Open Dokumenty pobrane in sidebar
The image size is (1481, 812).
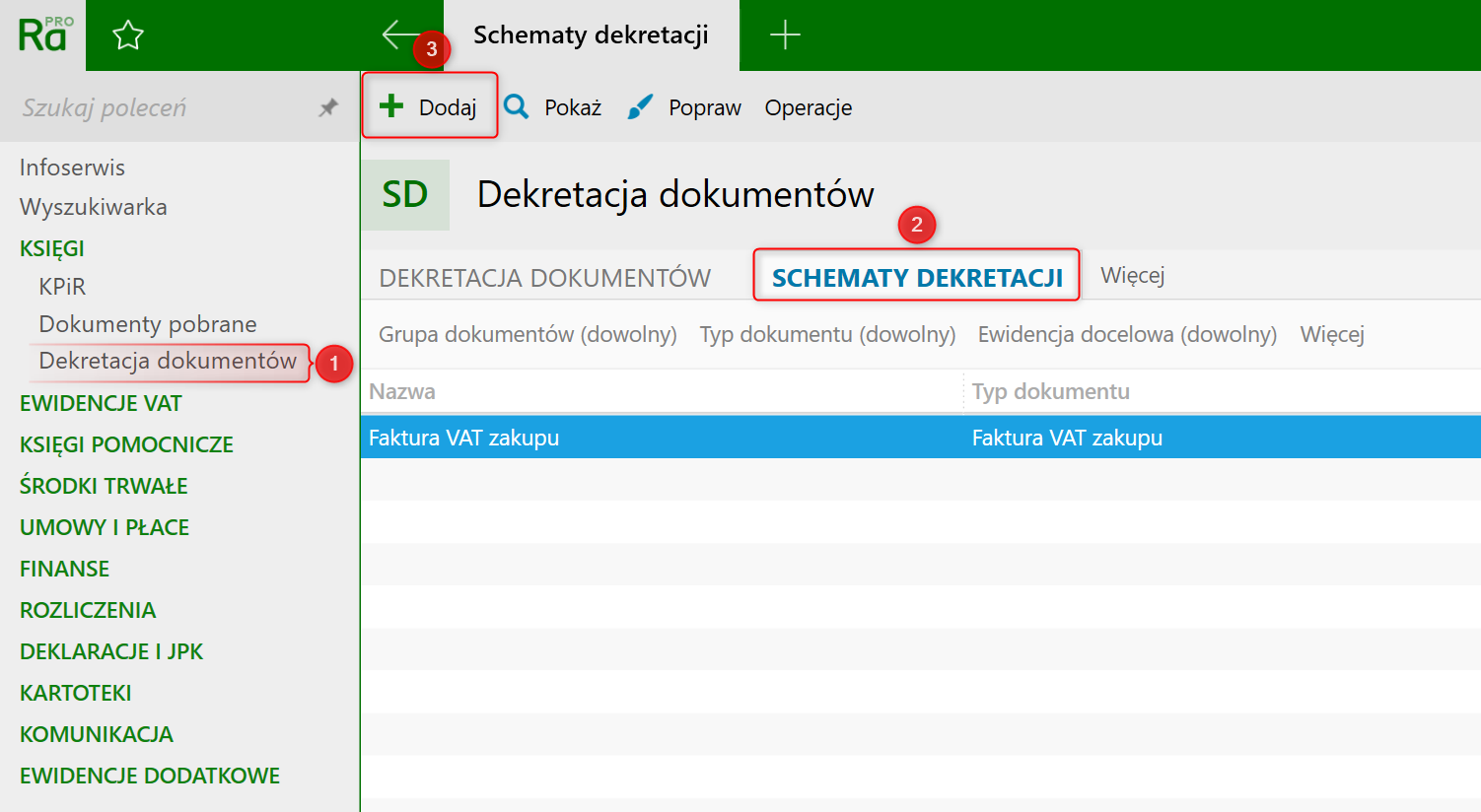148,324
